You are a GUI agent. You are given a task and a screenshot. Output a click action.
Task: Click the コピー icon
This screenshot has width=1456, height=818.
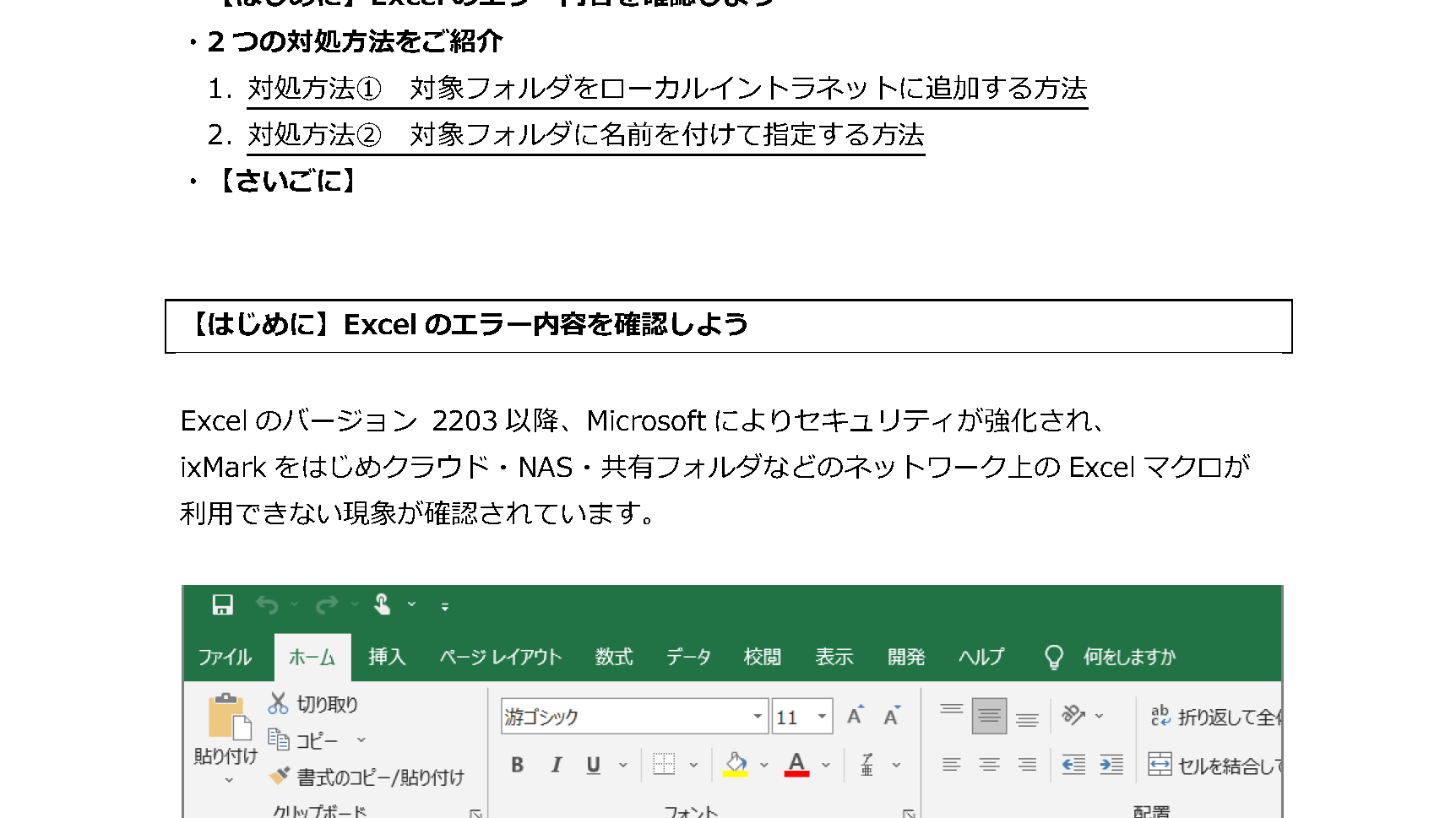279,739
